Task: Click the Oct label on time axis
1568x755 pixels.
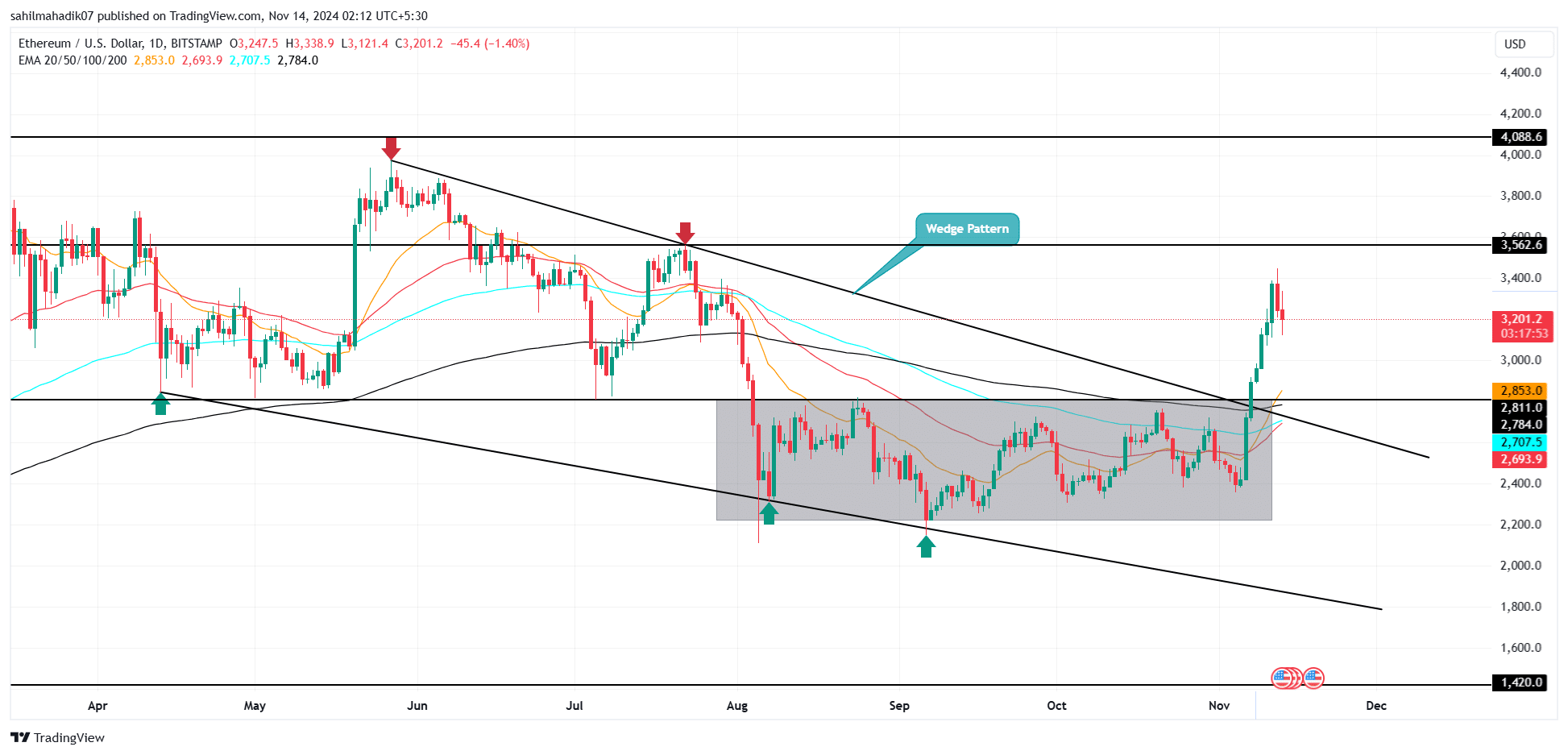Action: [1056, 706]
